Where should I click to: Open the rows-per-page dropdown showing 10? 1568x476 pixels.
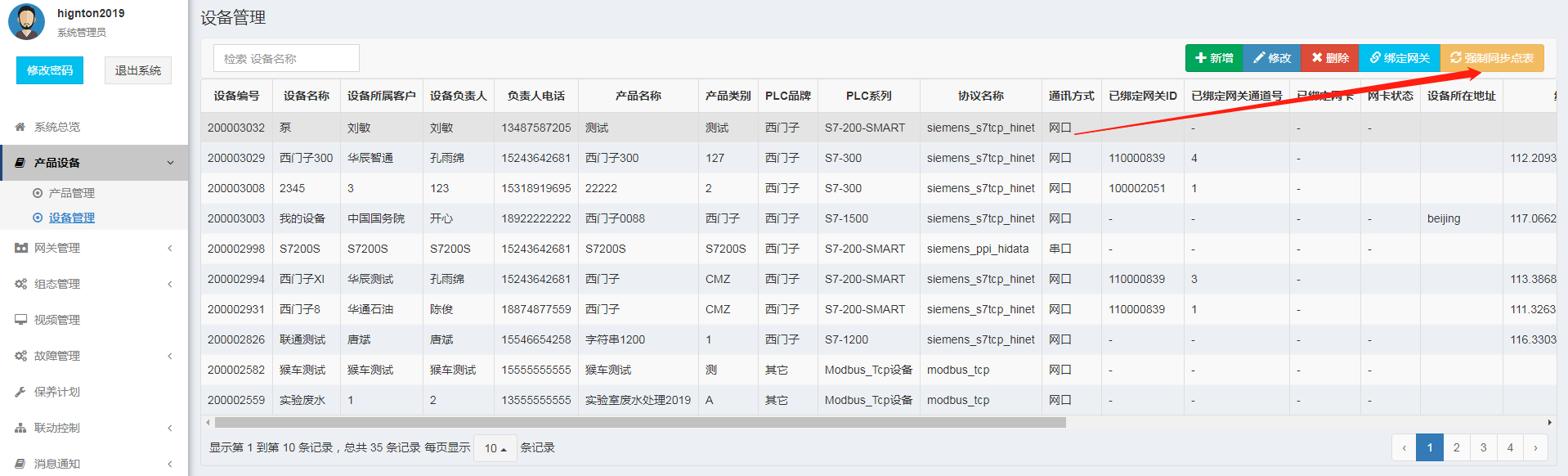[x=495, y=448]
